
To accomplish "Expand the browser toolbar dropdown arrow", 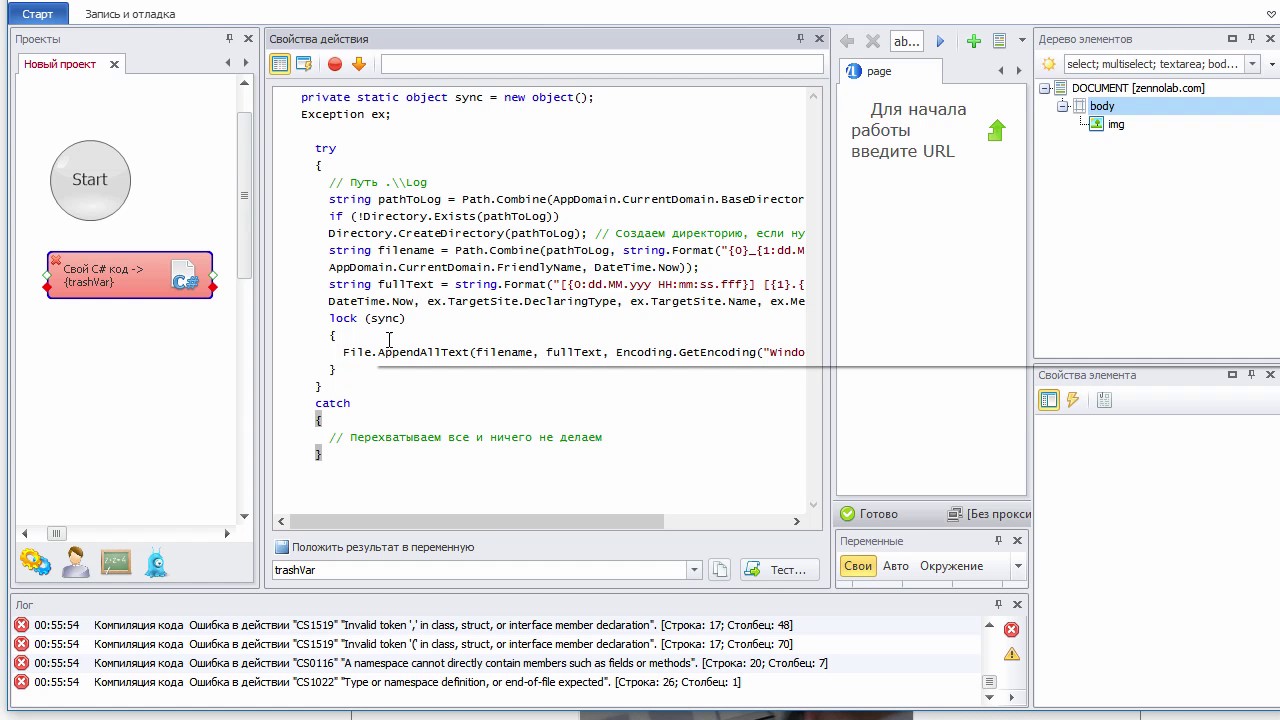I will [x=1022, y=41].
